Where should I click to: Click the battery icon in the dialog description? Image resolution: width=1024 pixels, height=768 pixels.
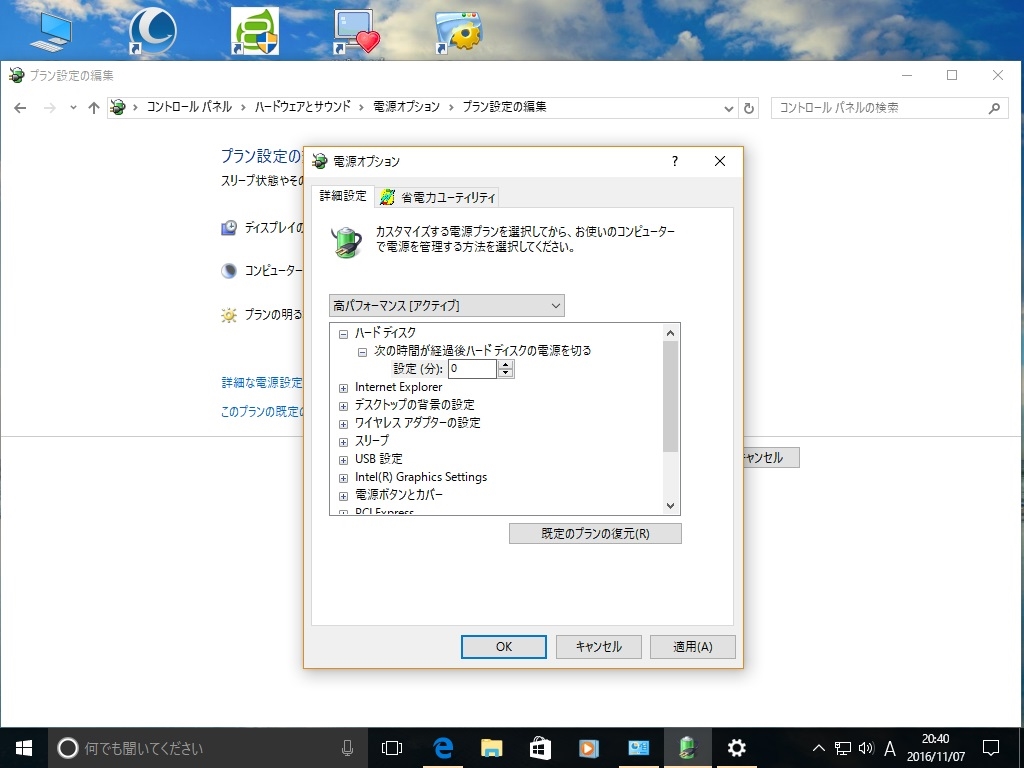point(346,241)
